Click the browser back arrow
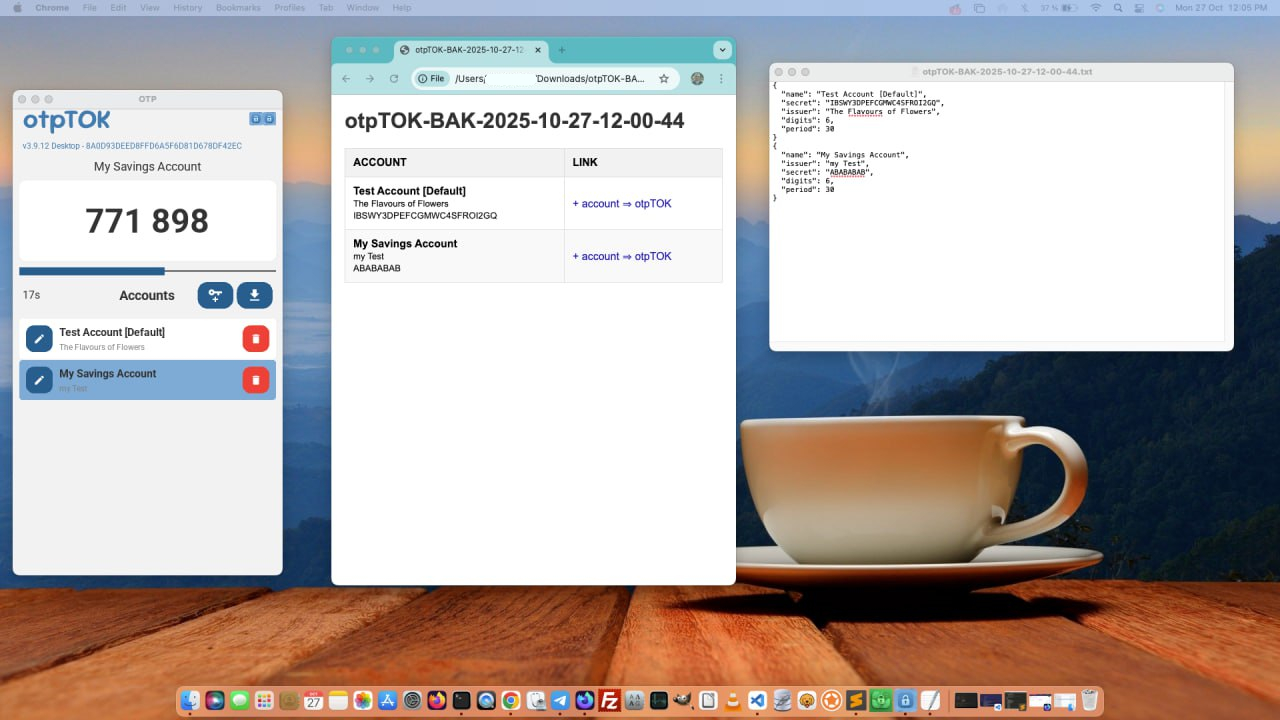This screenshot has height=720, width=1280. tap(346, 78)
